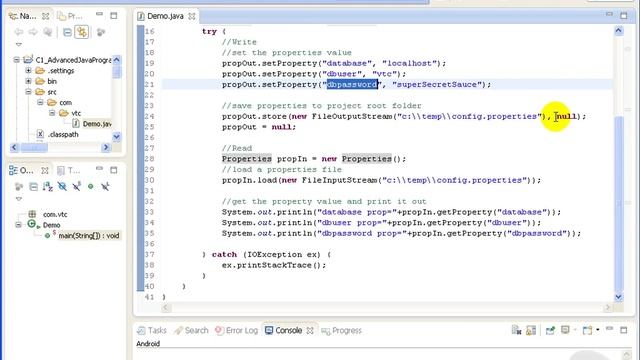640x360 pixels.
Task: Collapse the com folder
Action: pyautogui.click(x=40, y=102)
